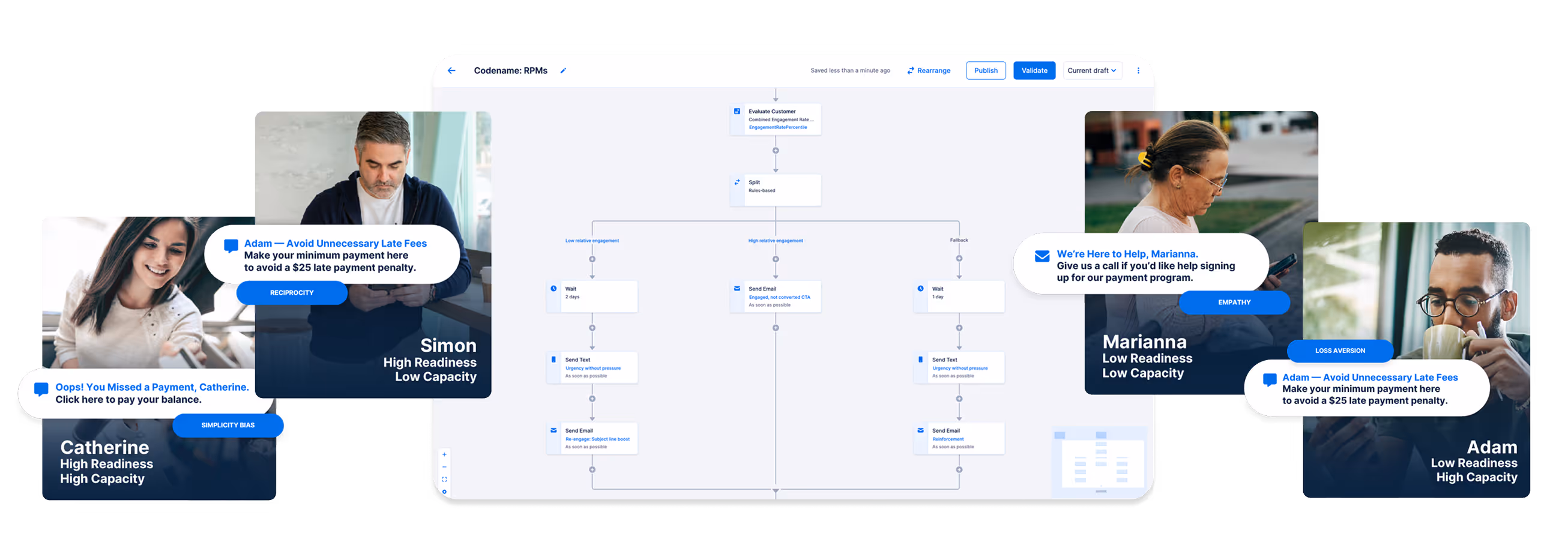Zoom in using the plus icon

(444, 454)
